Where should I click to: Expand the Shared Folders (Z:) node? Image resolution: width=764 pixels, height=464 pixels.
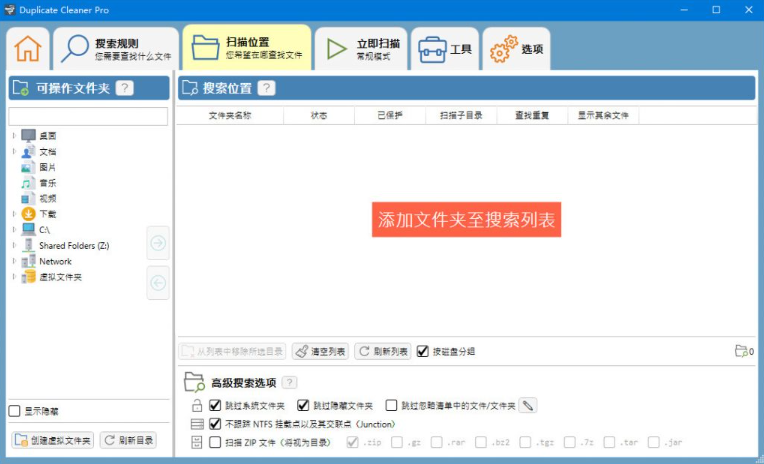(14, 245)
